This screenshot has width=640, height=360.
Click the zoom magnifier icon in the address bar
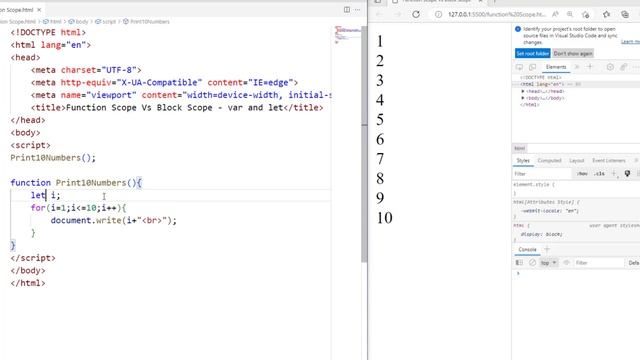570,14
